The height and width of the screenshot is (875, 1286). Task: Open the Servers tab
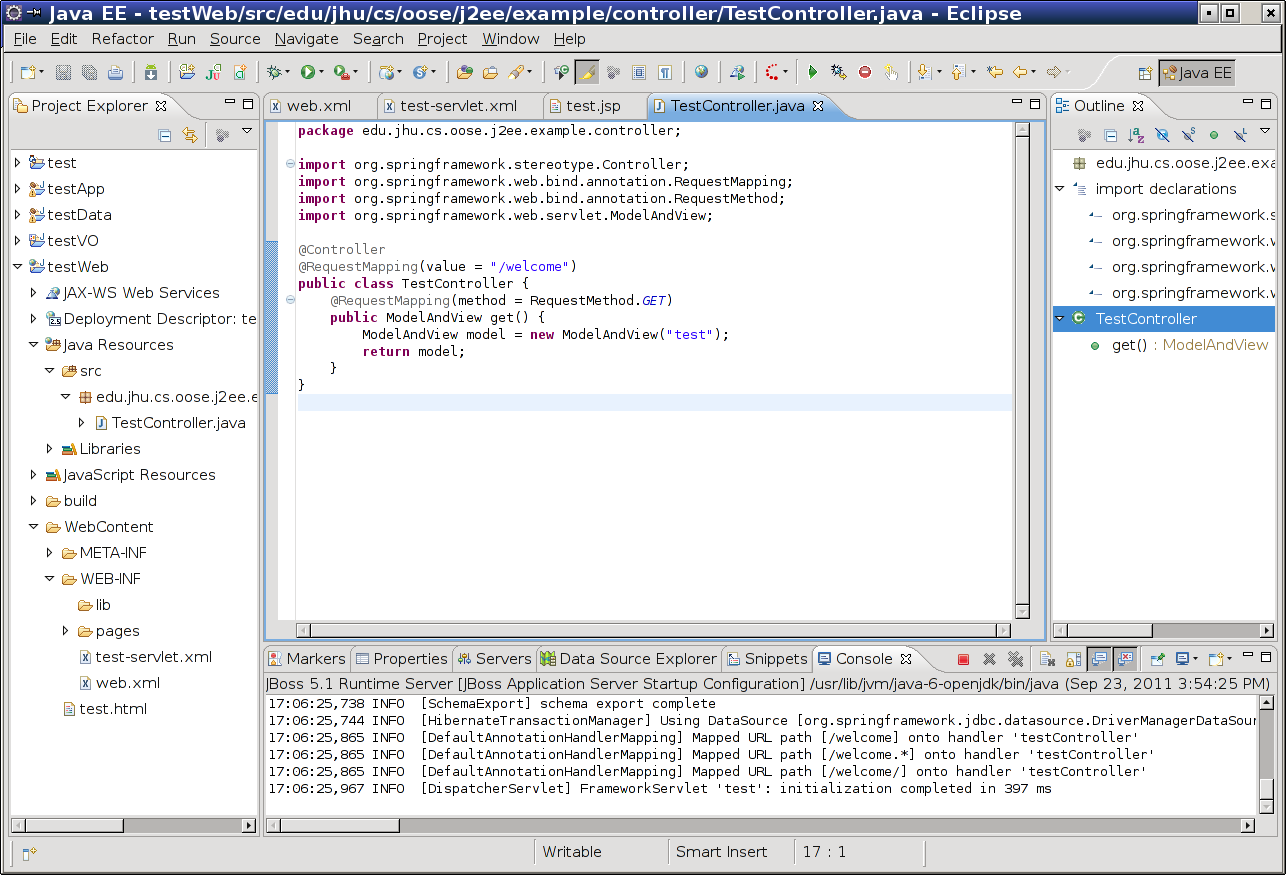coord(494,659)
